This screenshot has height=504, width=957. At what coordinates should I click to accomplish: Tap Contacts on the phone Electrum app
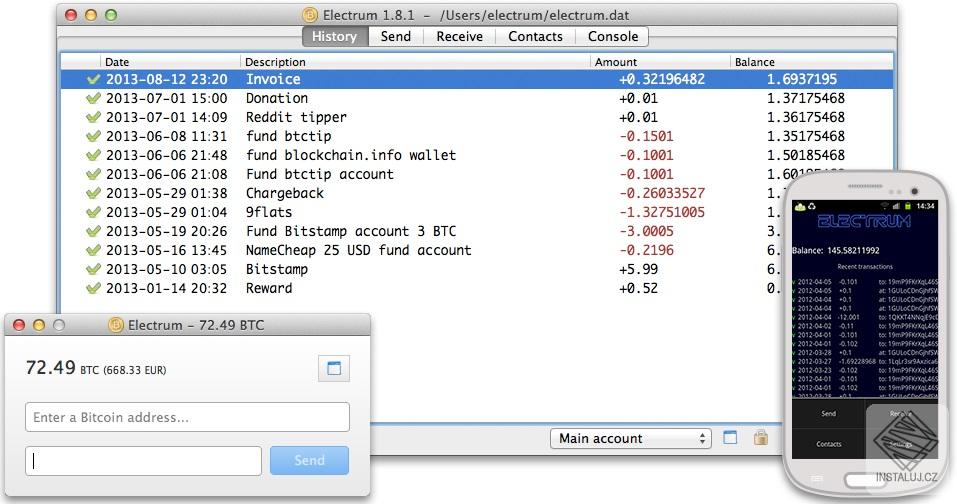828,444
